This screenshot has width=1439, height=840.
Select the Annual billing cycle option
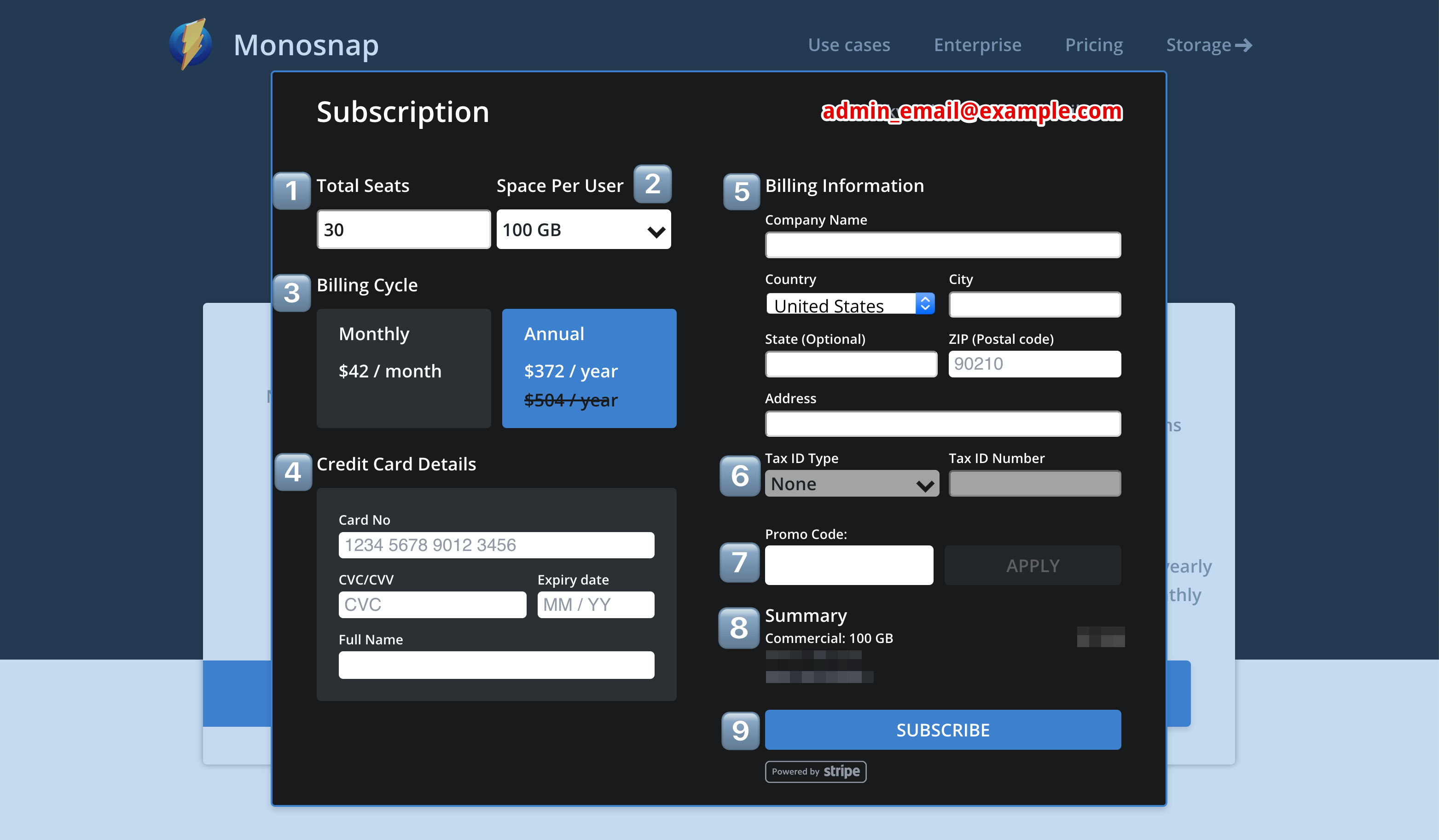click(589, 368)
